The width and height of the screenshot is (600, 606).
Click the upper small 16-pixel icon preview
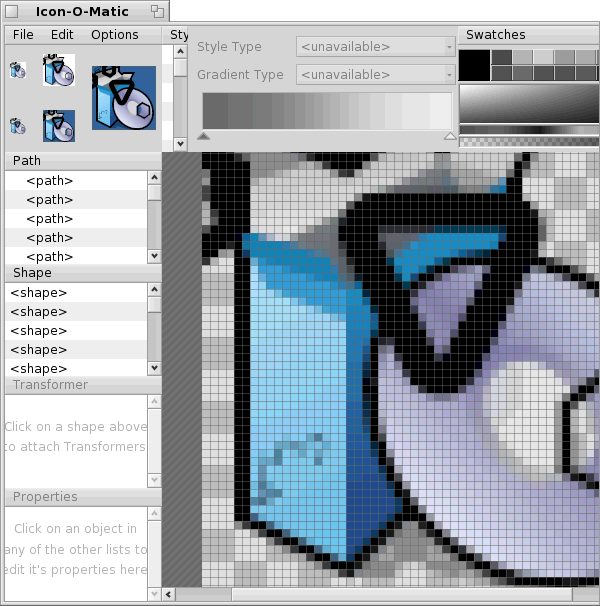17,70
